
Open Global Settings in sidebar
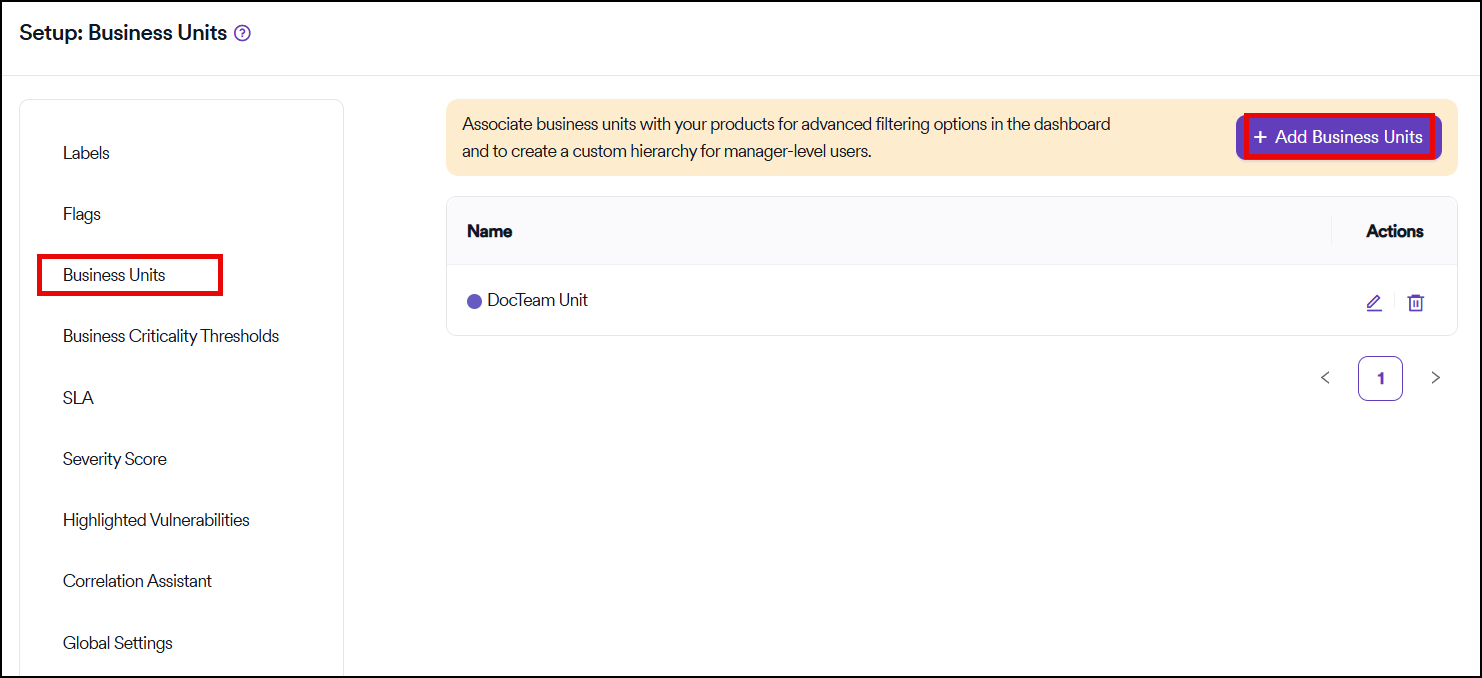[118, 643]
